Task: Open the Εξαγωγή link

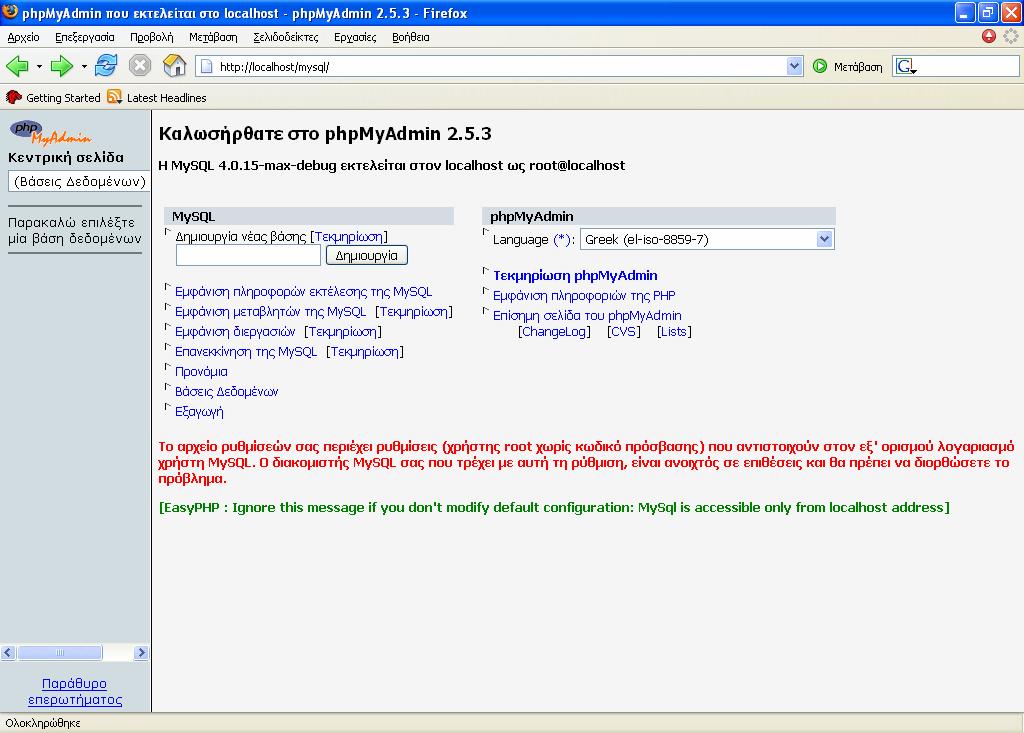Action: (x=199, y=412)
